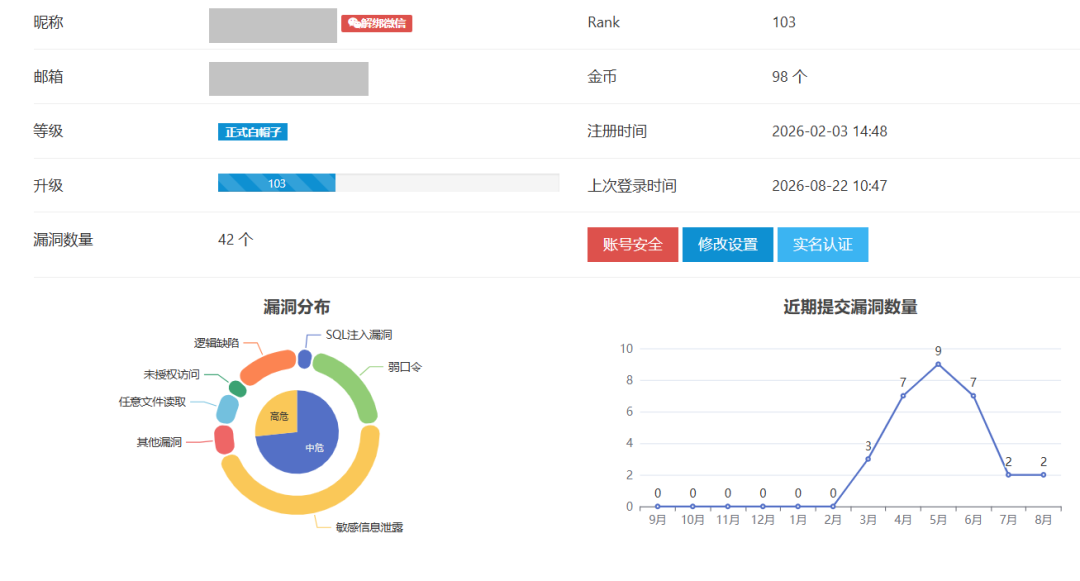Click the red unbind WeChat badge
This screenshot has height=581, width=1080.
pyautogui.click(x=377, y=23)
